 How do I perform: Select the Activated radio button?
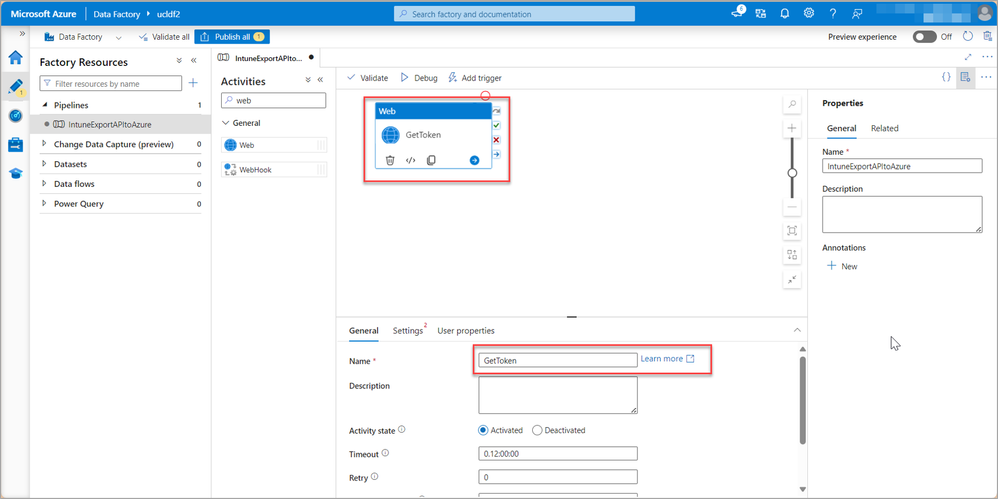tap(483, 430)
